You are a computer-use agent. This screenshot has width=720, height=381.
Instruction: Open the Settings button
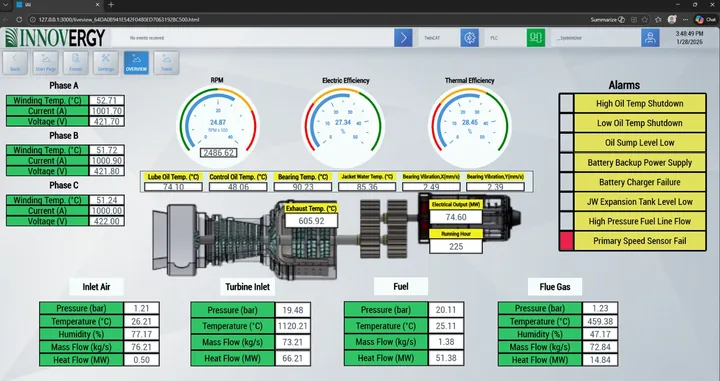point(106,62)
